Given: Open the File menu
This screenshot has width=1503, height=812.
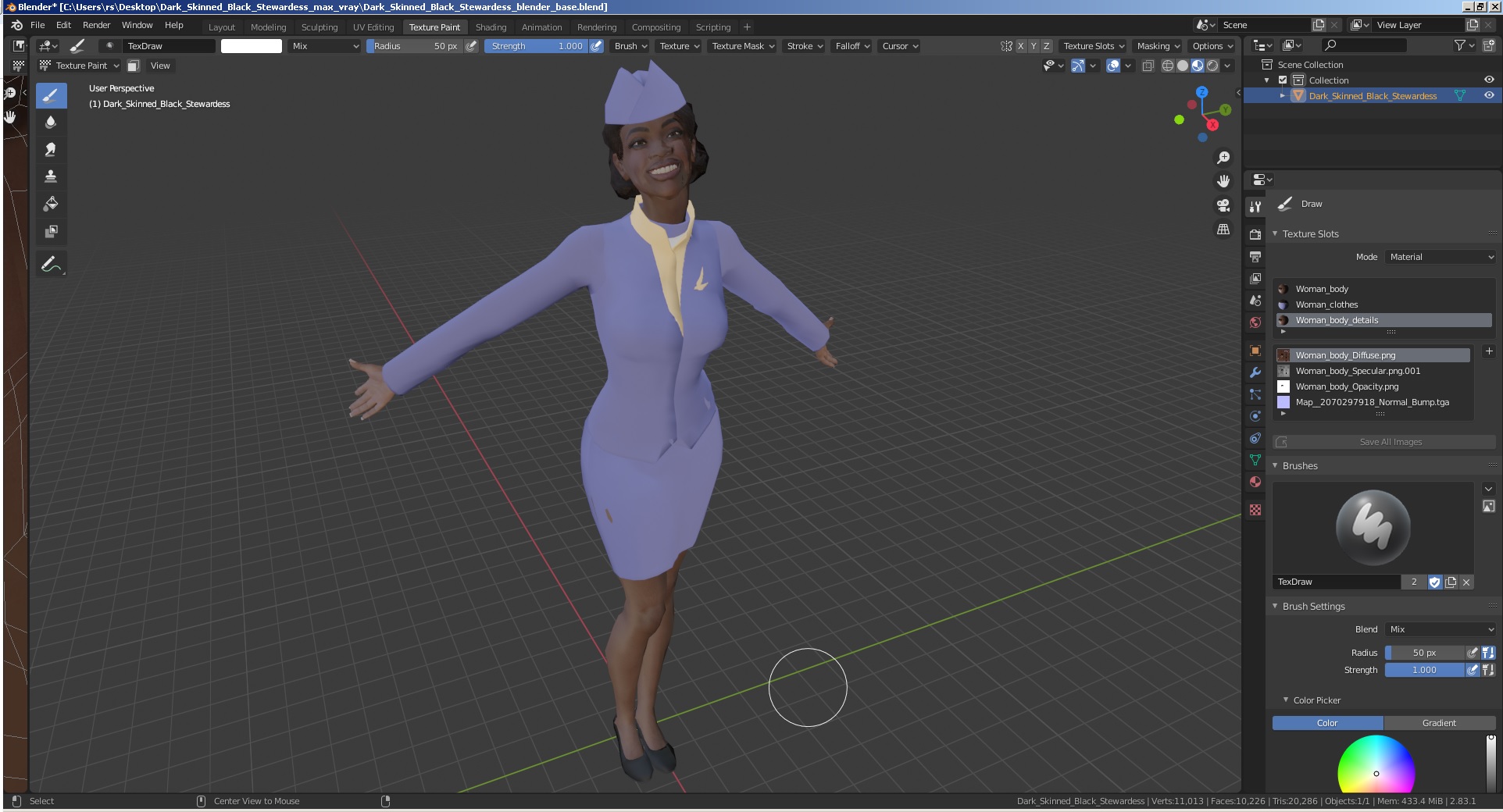Looking at the screenshot, I should 37,25.
